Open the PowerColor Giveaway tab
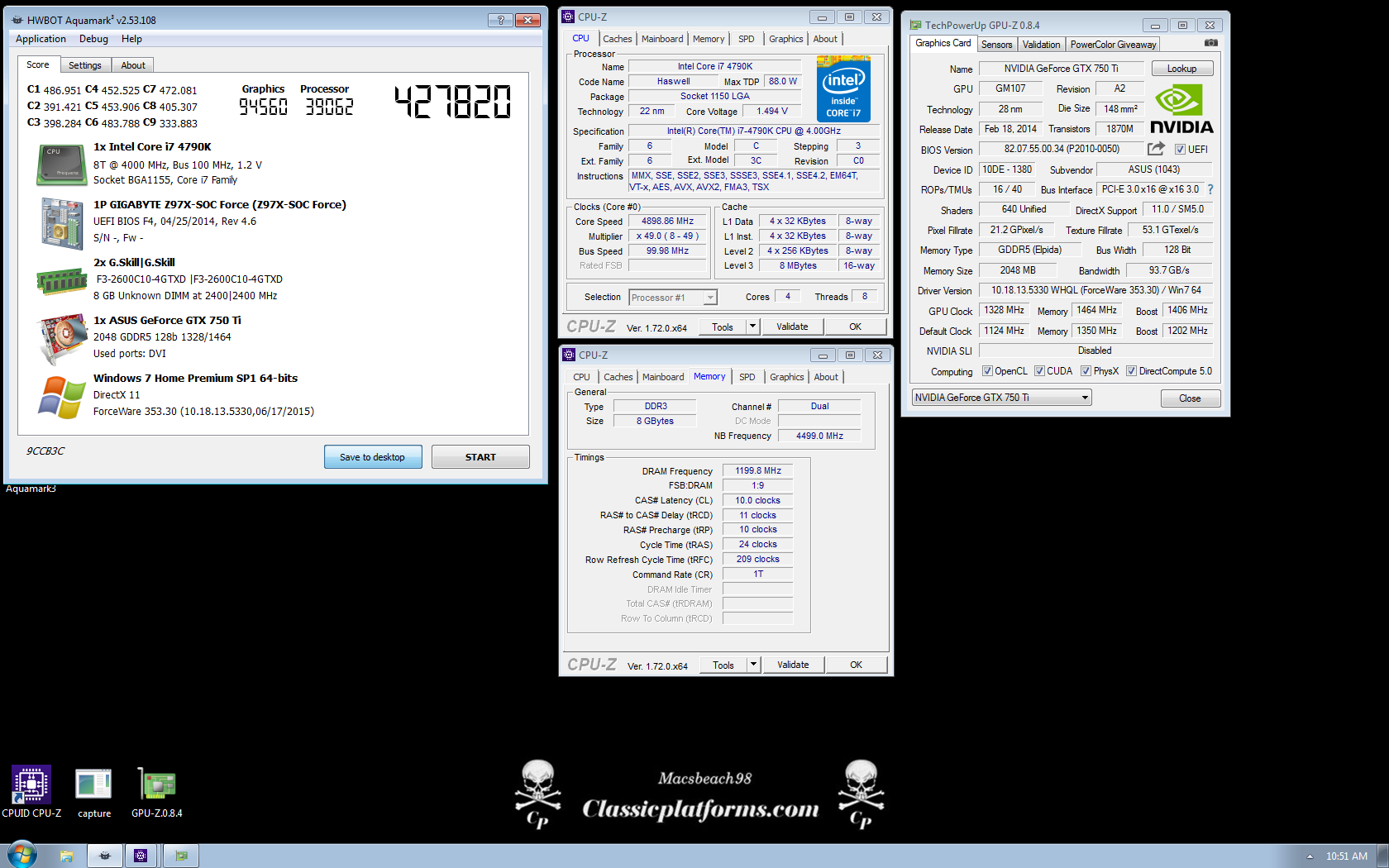Screen dimensions: 1389x868 coord(1113,45)
